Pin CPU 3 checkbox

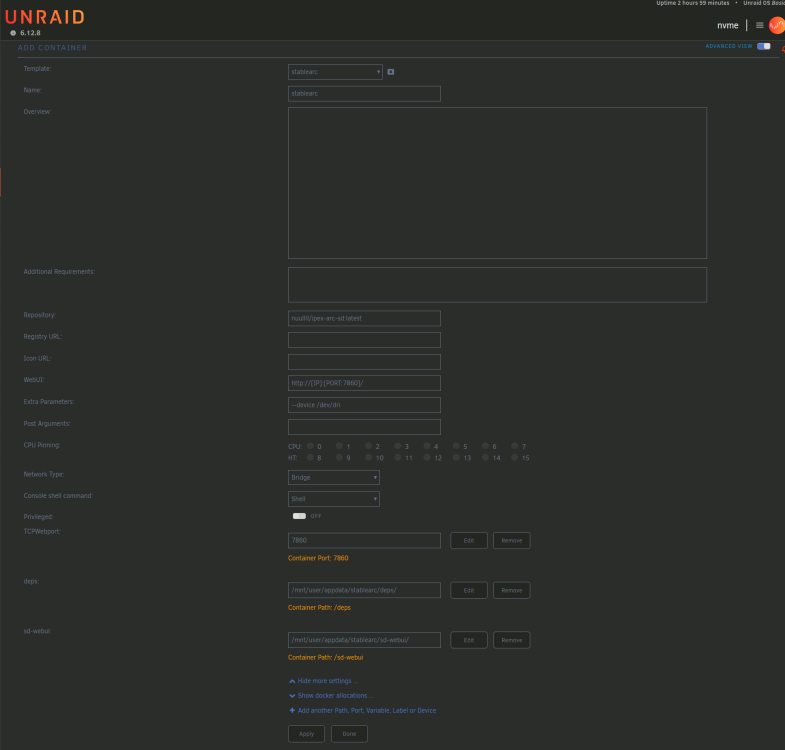tap(398, 446)
